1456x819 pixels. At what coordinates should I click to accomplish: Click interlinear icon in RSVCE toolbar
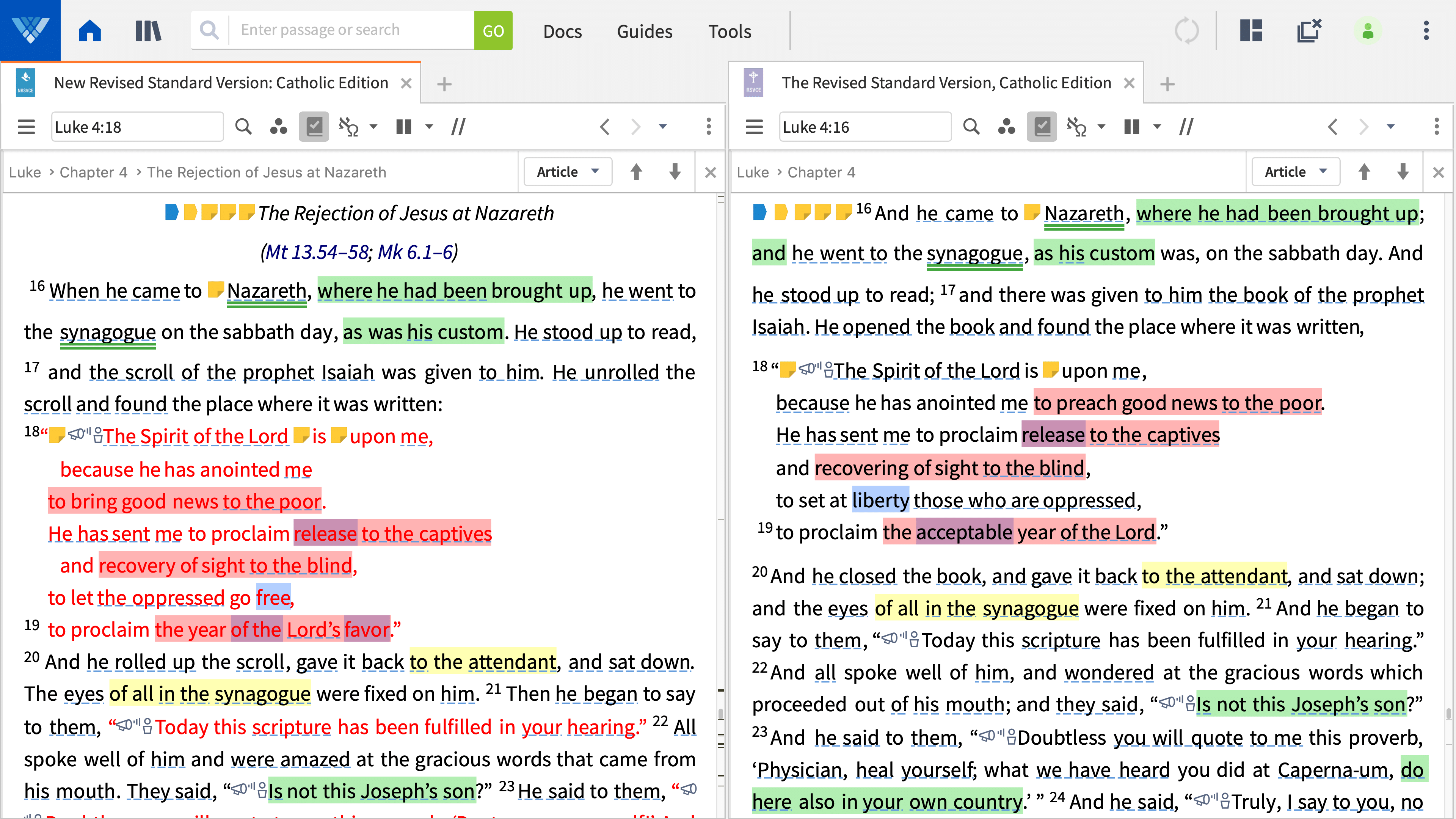click(1076, 127)
